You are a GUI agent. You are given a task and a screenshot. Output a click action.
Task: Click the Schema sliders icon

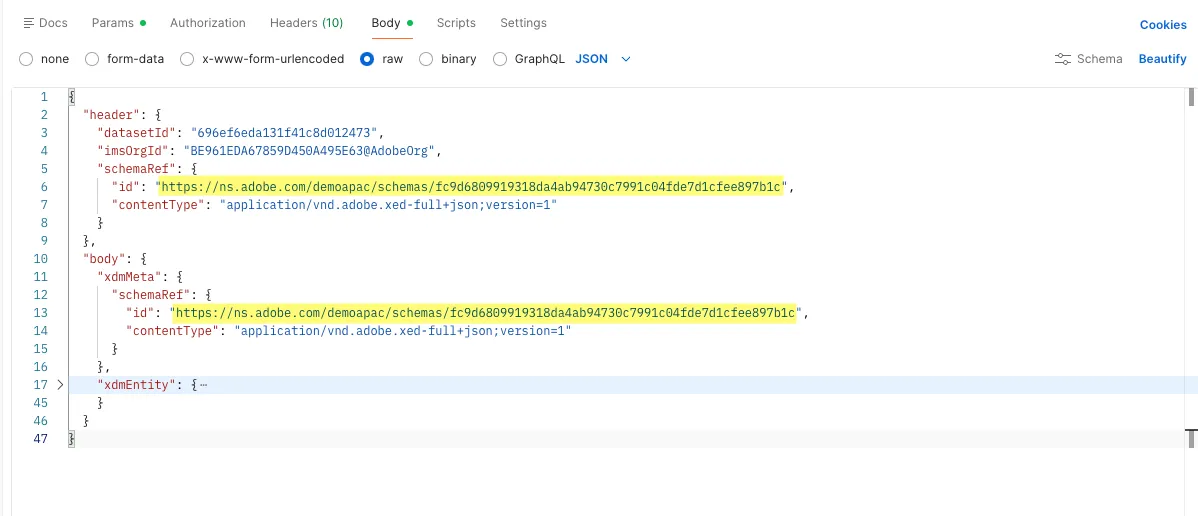(1063, 59)
